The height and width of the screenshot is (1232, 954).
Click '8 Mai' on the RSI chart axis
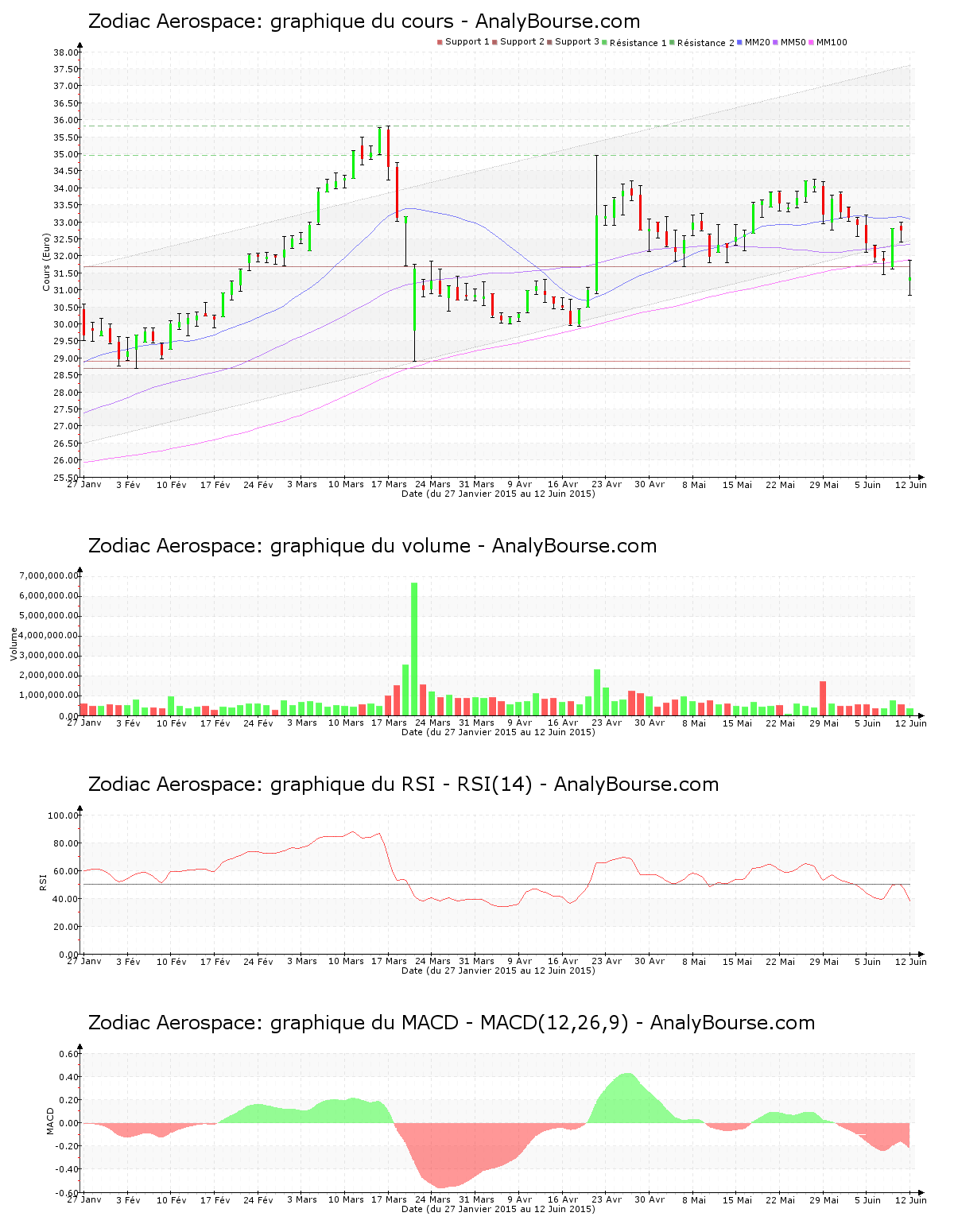[x=694, y=961]
